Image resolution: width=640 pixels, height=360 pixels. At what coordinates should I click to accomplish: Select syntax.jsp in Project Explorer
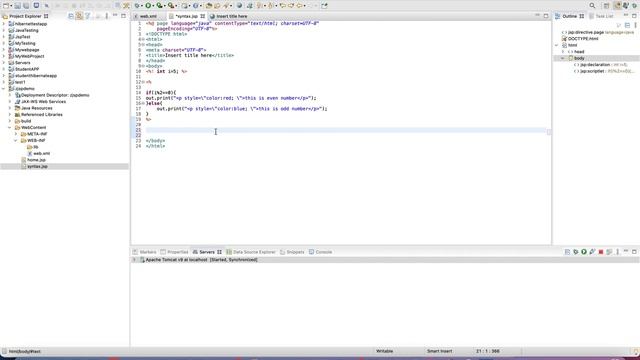pos(38,167)
